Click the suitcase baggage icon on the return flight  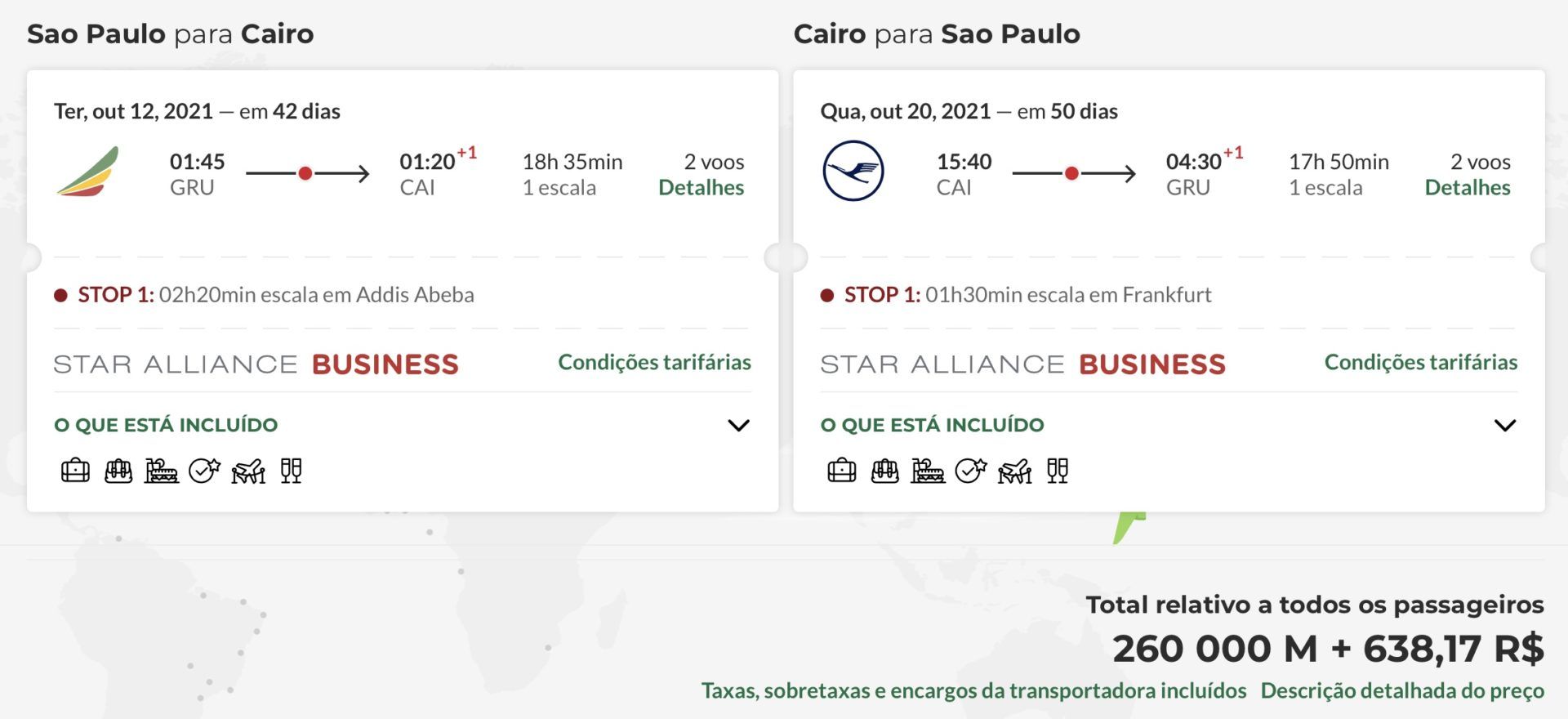841,471
